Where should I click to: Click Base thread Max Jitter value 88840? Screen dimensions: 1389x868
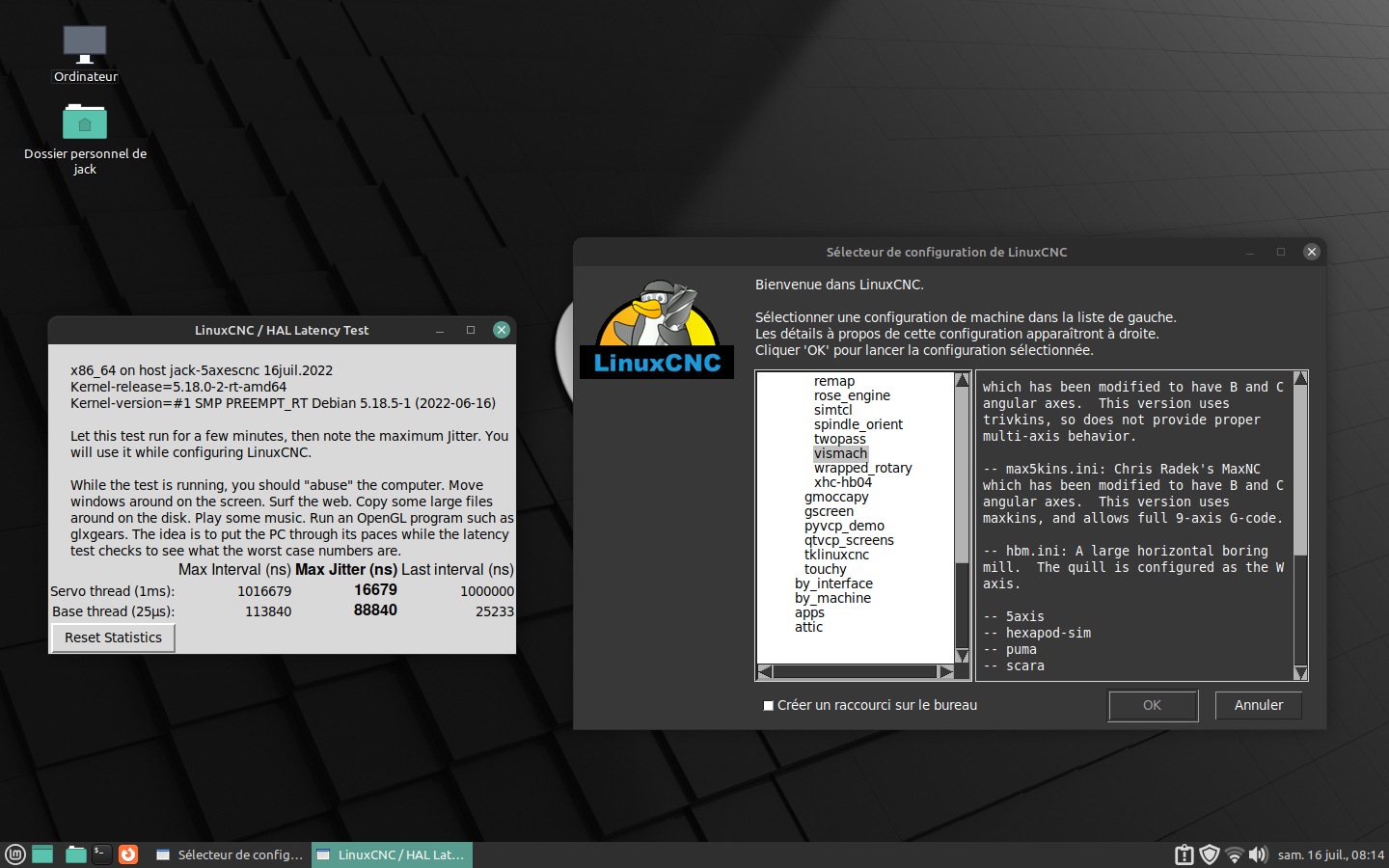tap(375, 610)
